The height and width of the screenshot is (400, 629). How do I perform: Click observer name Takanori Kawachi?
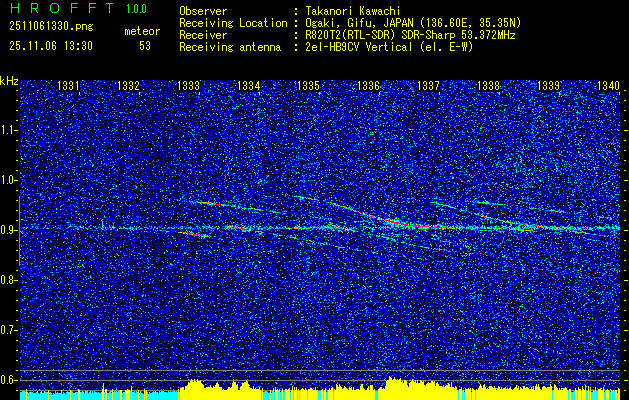(x=352, y=11)
